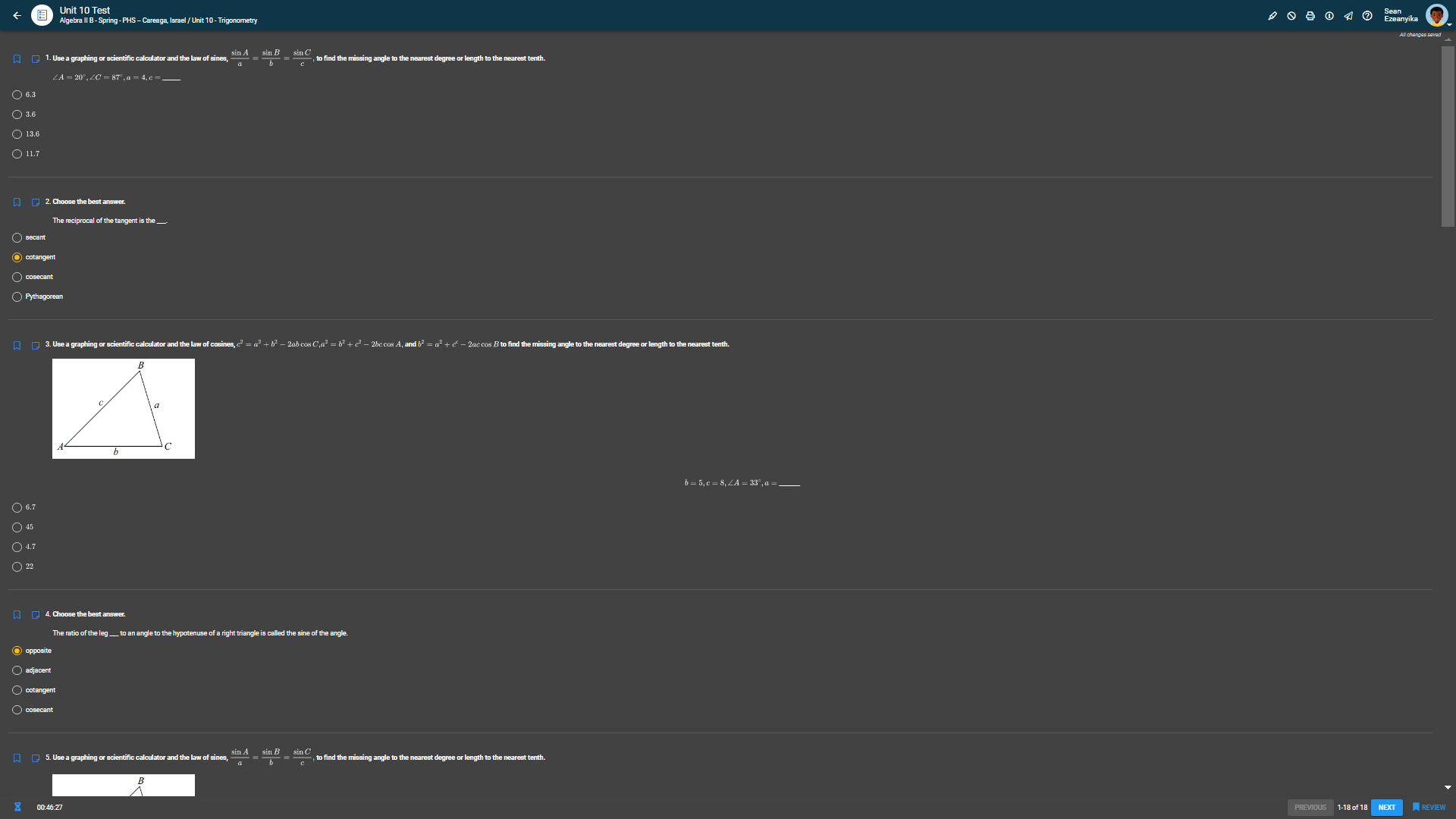Select the highlighter tool in header
Image resolution: width=1456 pixels, height=819 pixels.
click(x=1272, y=16)
